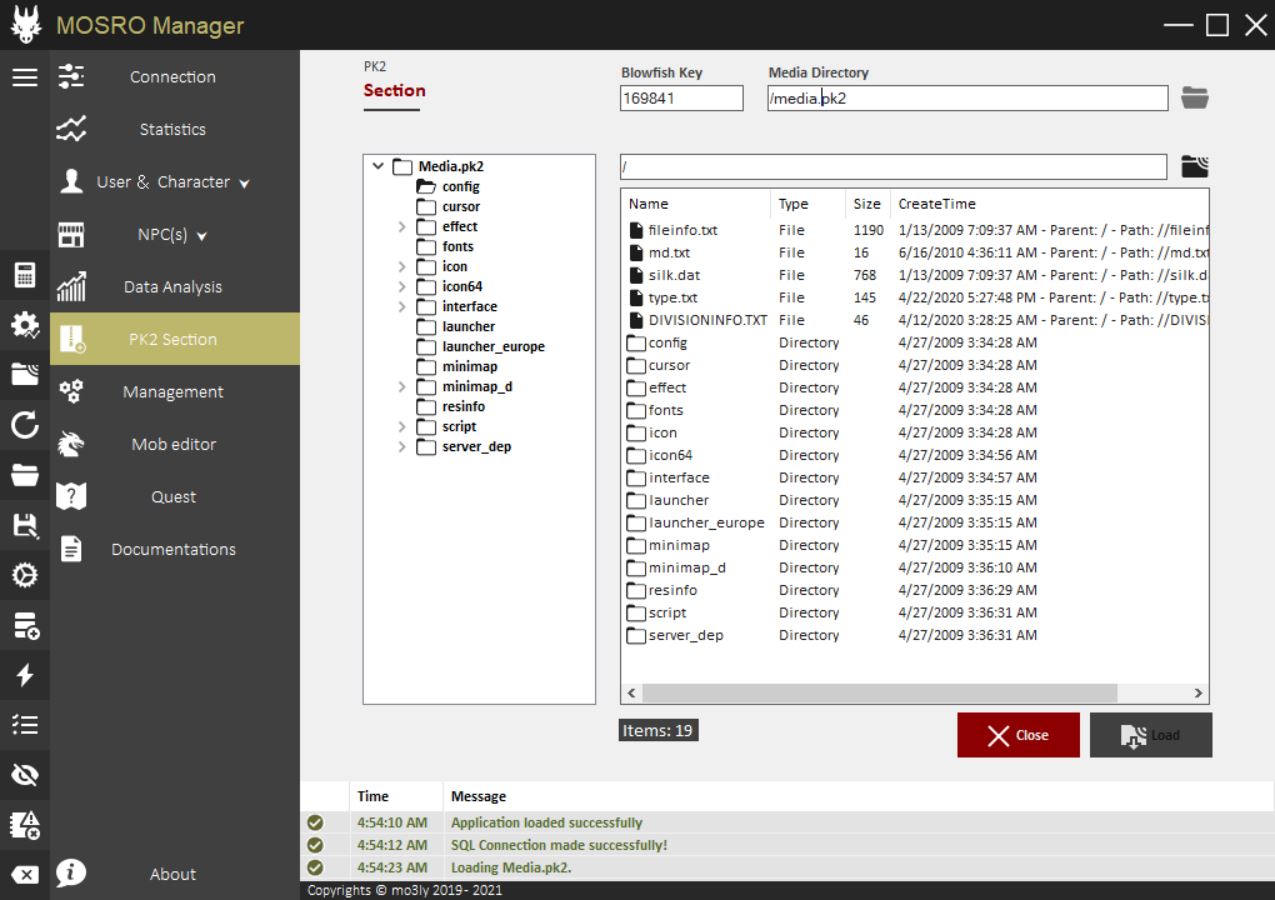The height and width of the screenshot is (900, 1275).
Task: Click the file list horizontal scrollbar
Action: click(879, 693)
